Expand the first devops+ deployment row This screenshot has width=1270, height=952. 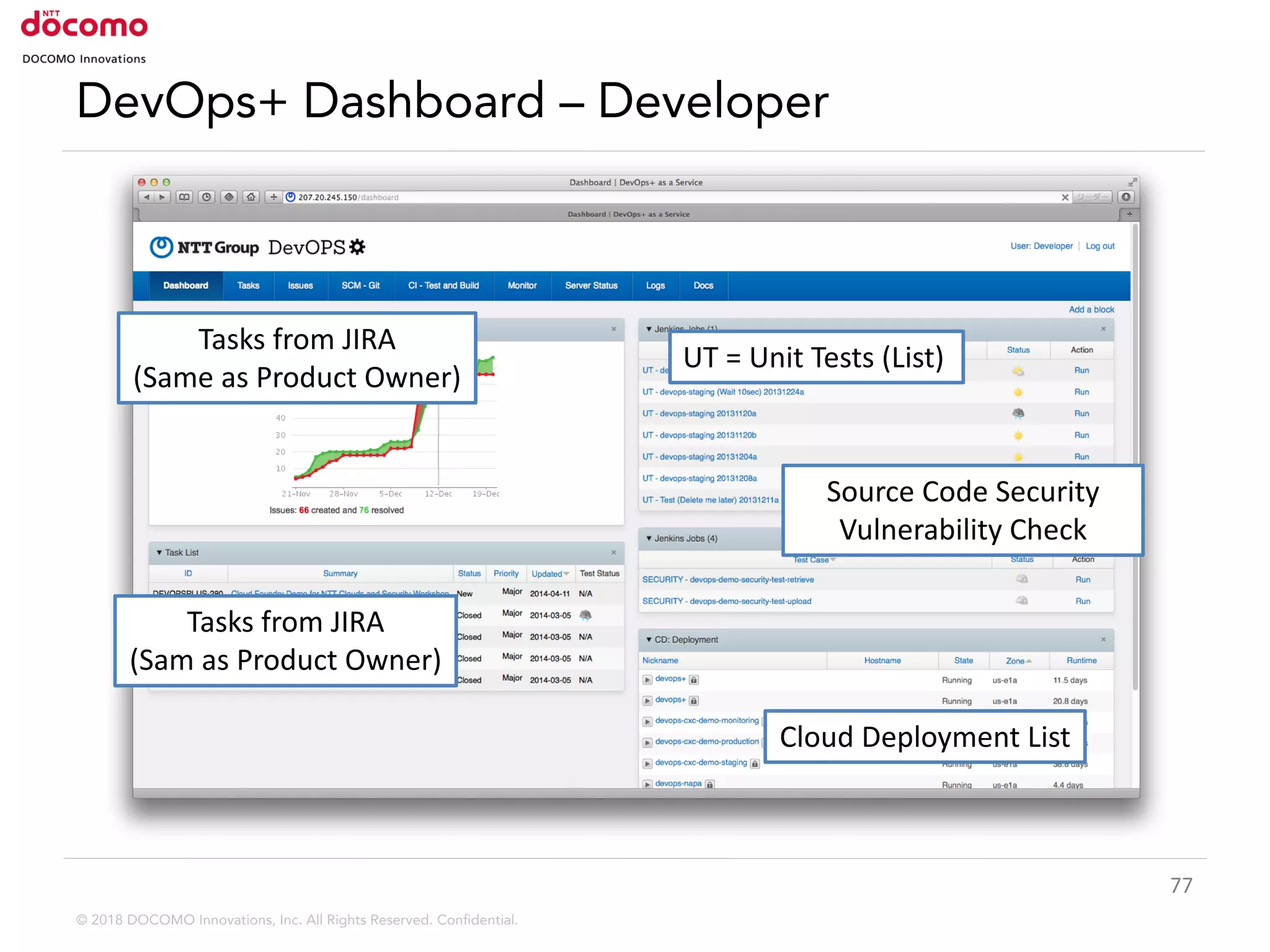point(647,680)
